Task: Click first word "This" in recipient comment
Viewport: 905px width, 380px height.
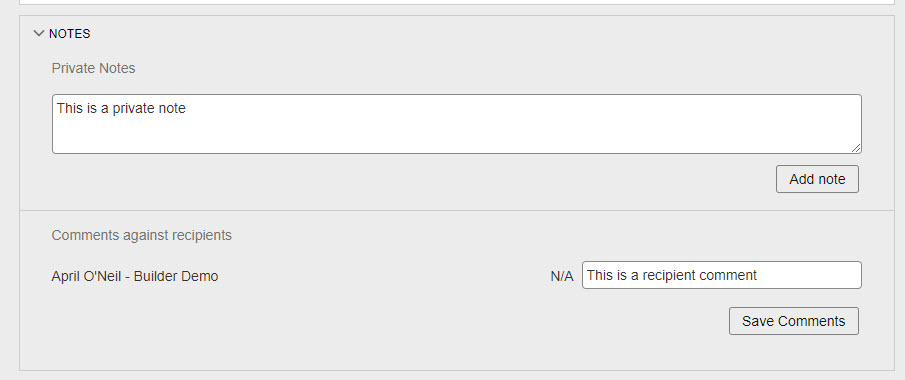Action: 600,275
